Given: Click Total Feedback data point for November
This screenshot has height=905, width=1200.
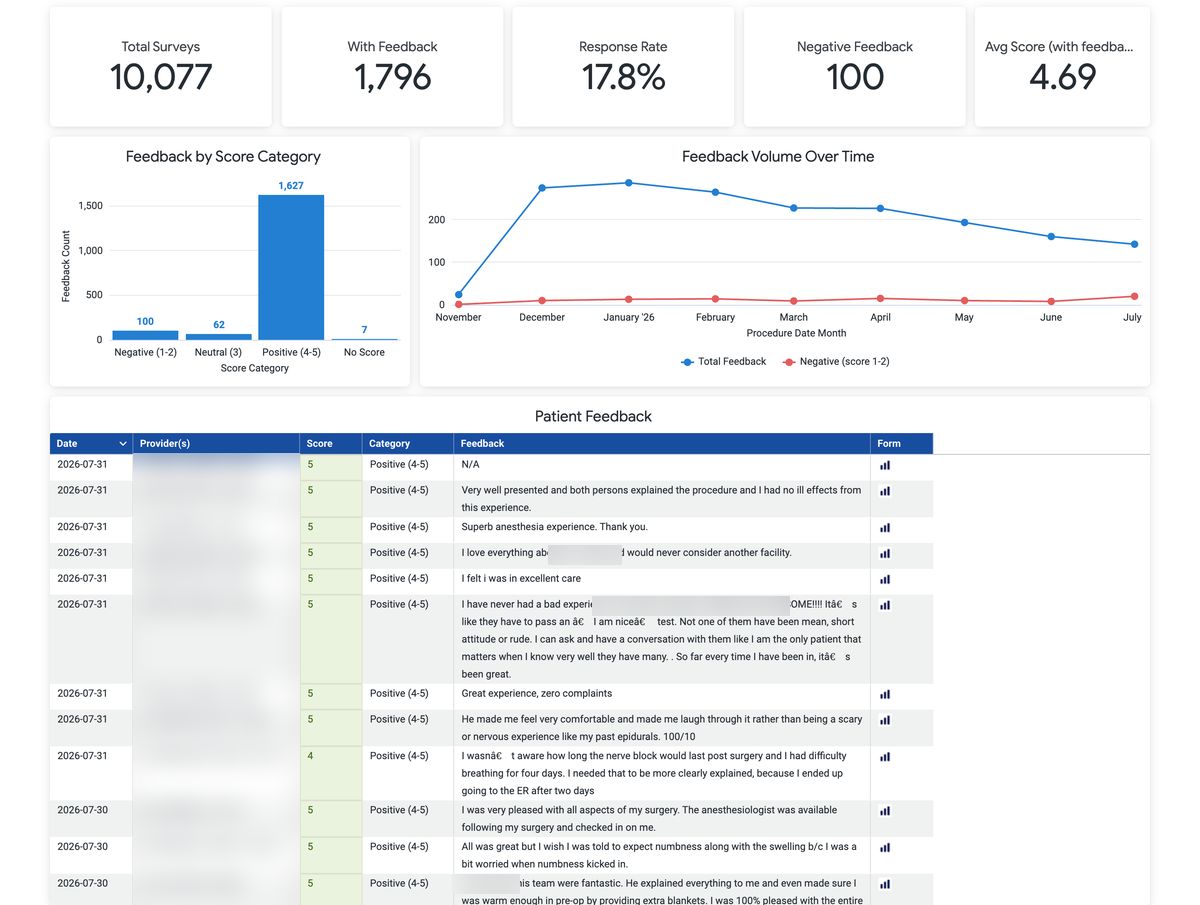Looking at the screenshot, I should 458,295.
